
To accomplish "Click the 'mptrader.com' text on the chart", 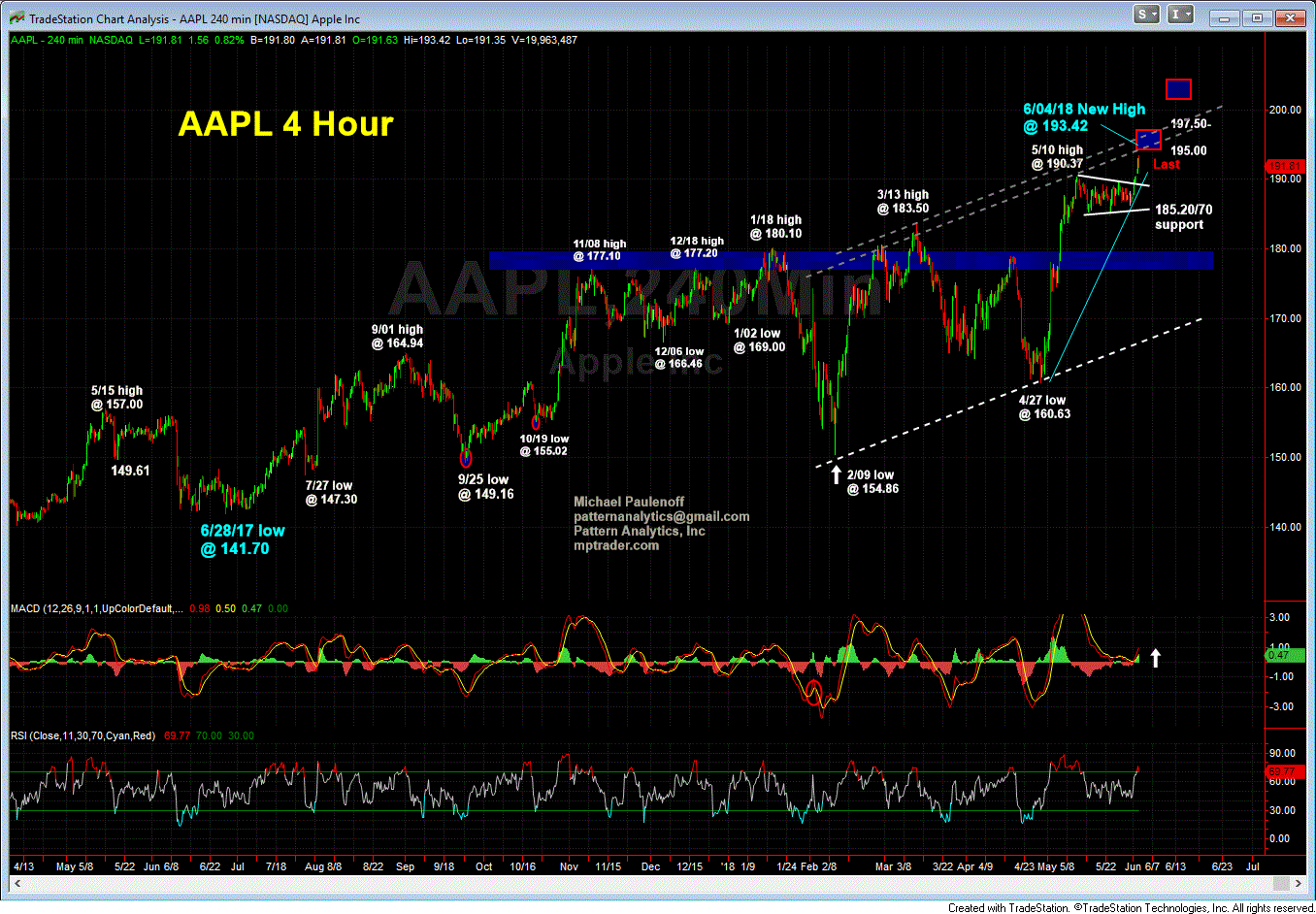I will [616, 545].
